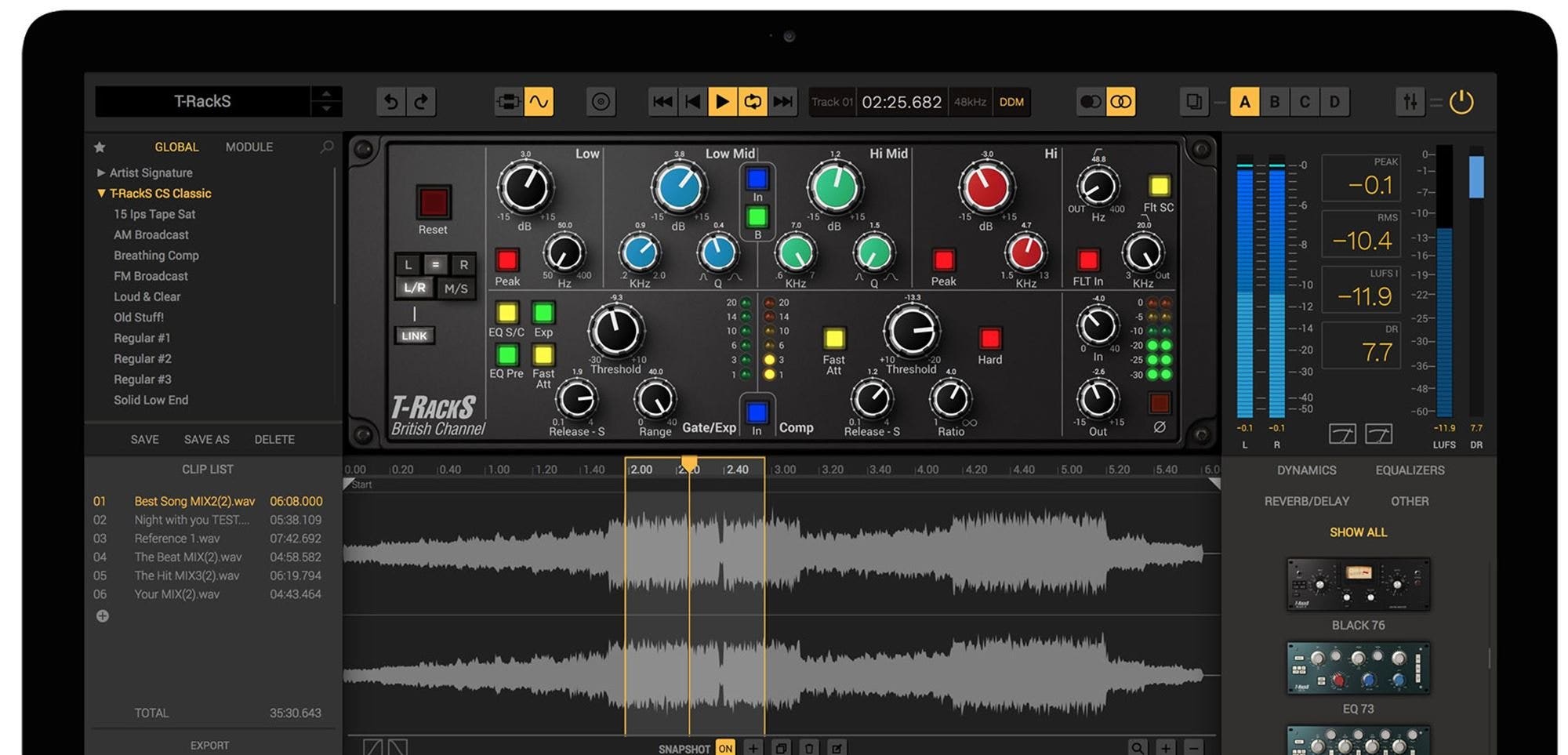Image resolution: width=1568 pixels, height=755 pixels.
Task: Select preset slot C
Action: coord(1305,102)
